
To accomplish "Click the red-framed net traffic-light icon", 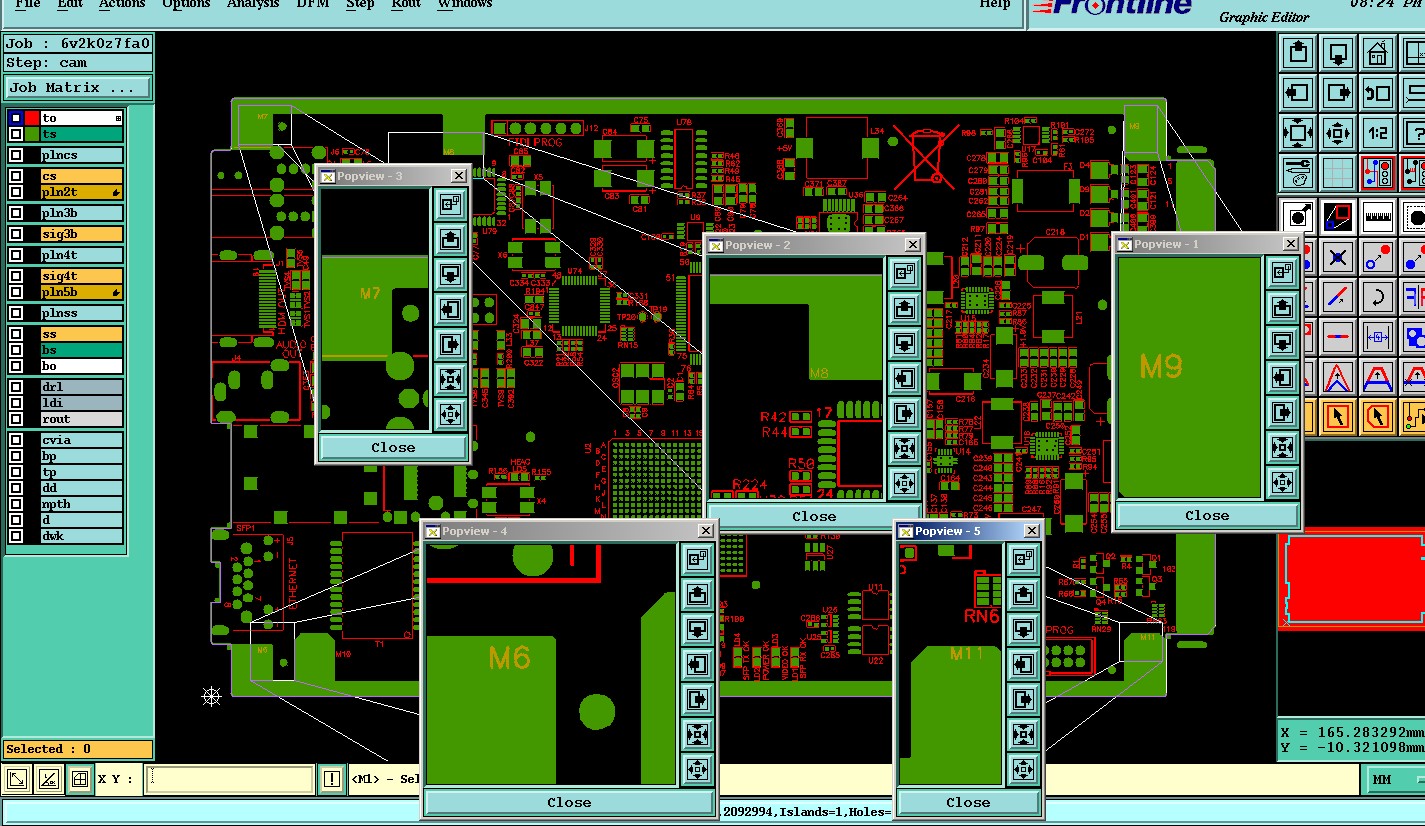I will coord(1378,173).
